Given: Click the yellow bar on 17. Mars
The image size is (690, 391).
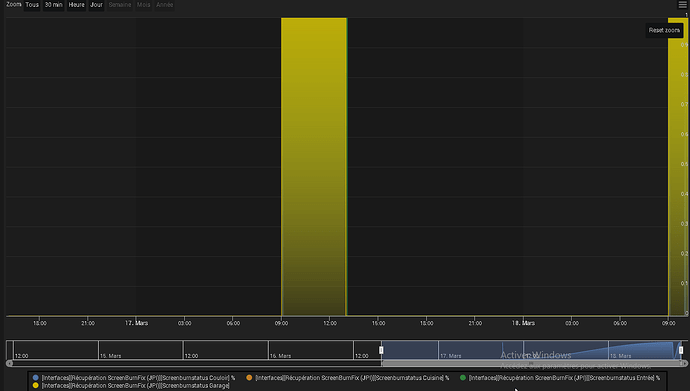Looking at the screenshot, I should [314, 166].
